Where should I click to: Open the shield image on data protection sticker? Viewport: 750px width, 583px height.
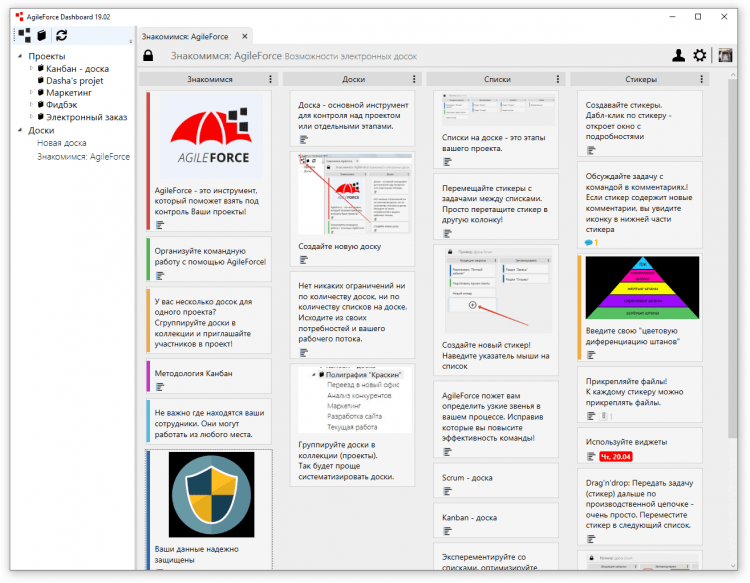point(211,495)
